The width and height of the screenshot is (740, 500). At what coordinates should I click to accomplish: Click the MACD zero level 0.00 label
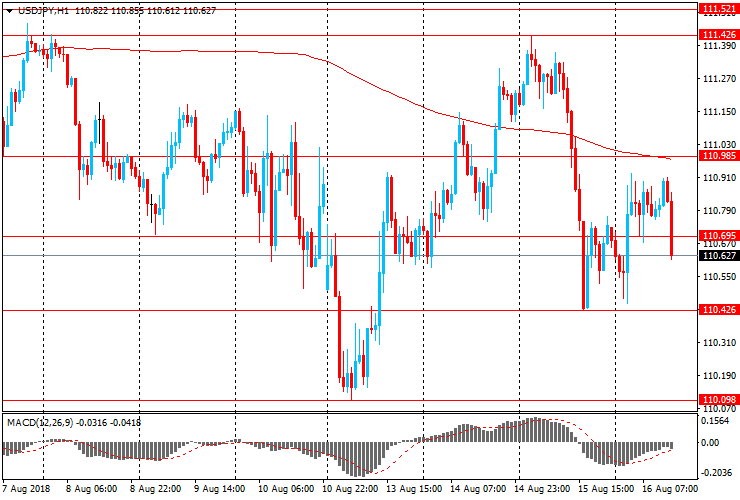[710, 442]
